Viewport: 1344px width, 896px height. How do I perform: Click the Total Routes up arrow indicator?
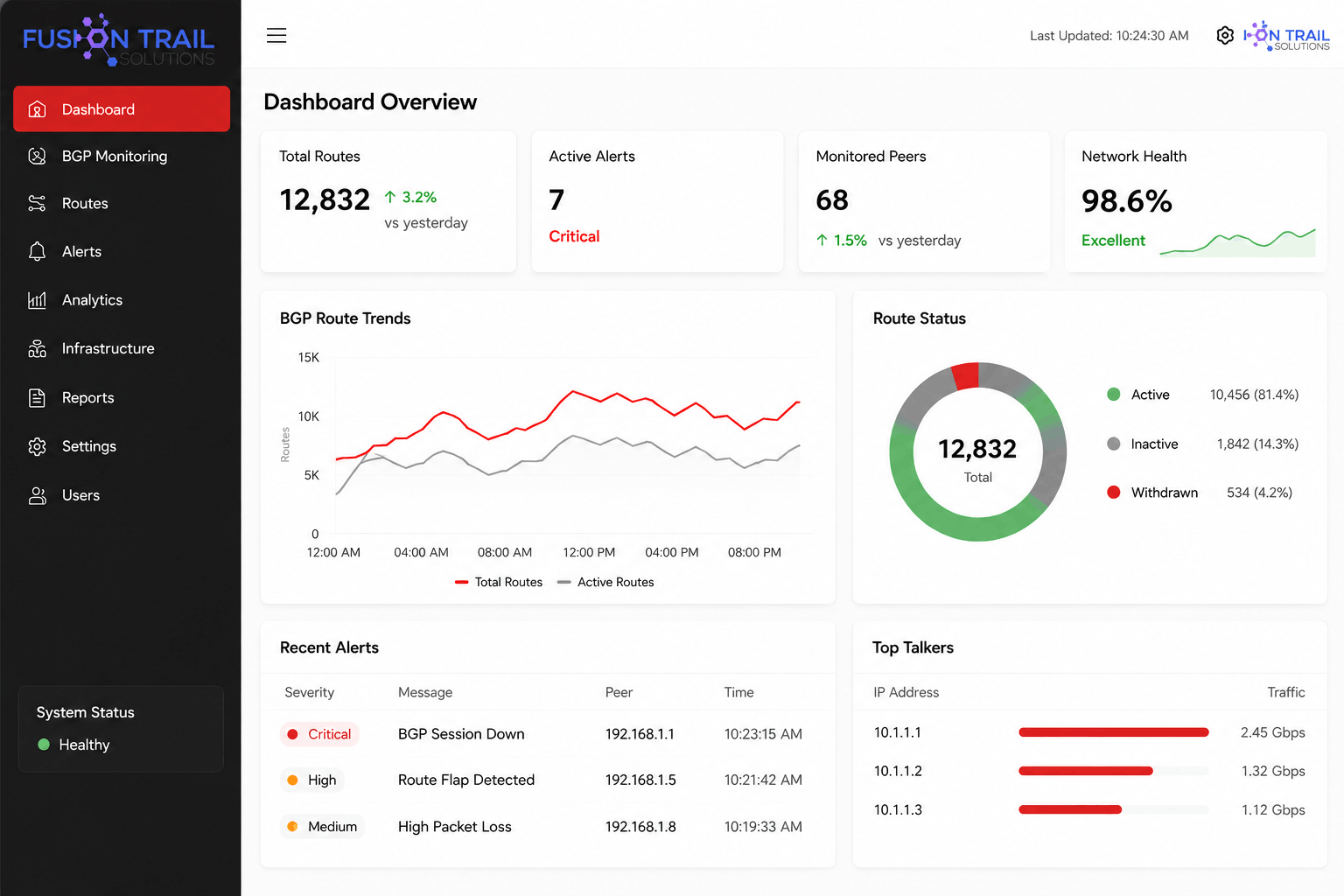pyautogui.click(x=390, y=197)
